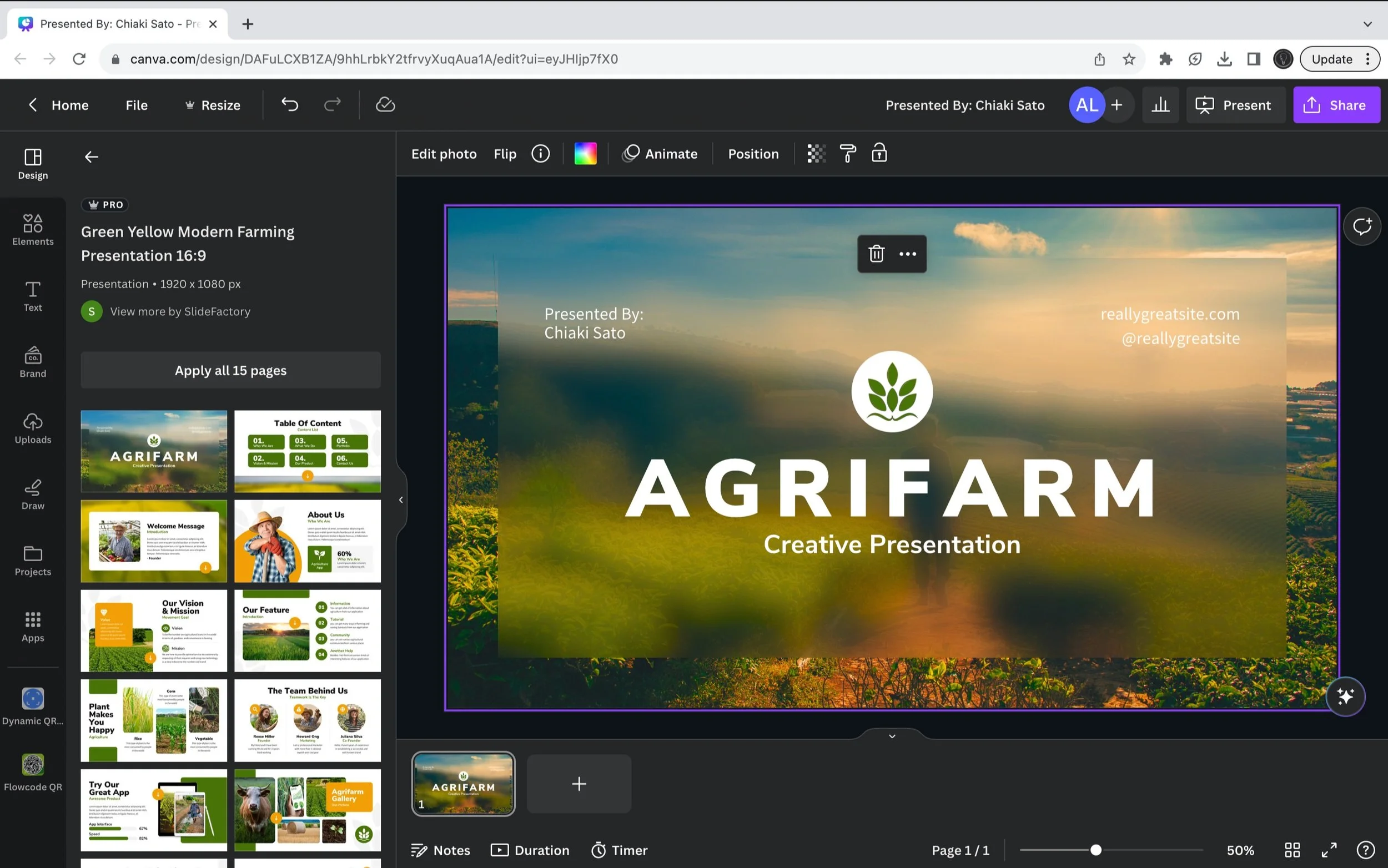
Task: Toggle fullscreen mode icon
Action: [x=1329, y=850]
